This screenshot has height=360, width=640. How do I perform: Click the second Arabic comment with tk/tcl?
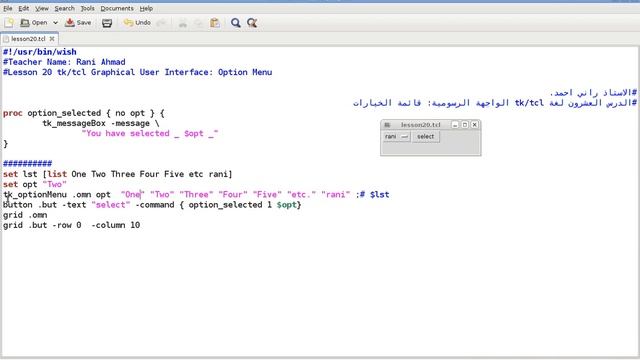(x=495, y=103)
